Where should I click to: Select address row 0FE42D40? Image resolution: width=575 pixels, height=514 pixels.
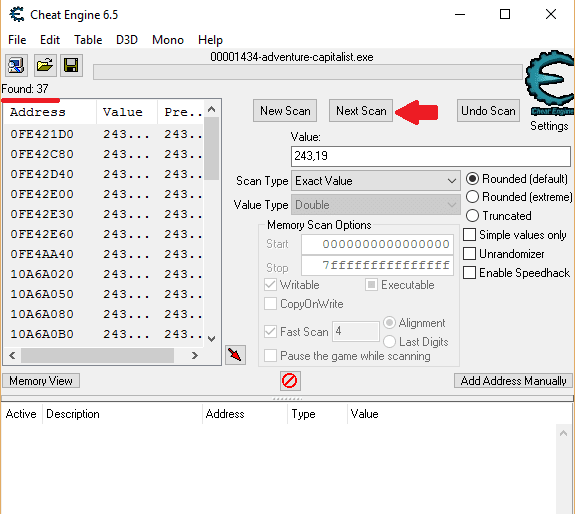(103, 174)
